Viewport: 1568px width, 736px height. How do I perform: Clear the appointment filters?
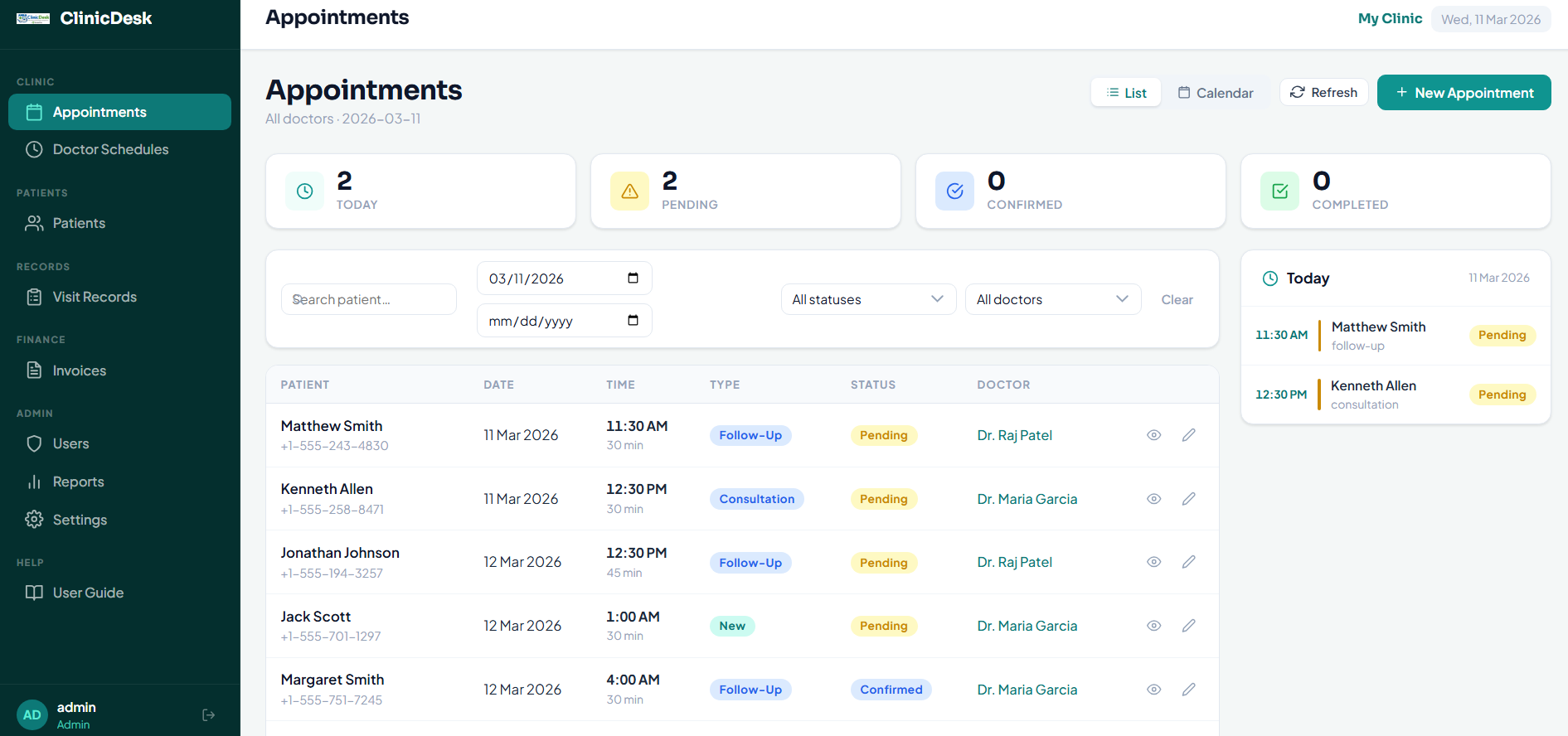(1177, 299)
